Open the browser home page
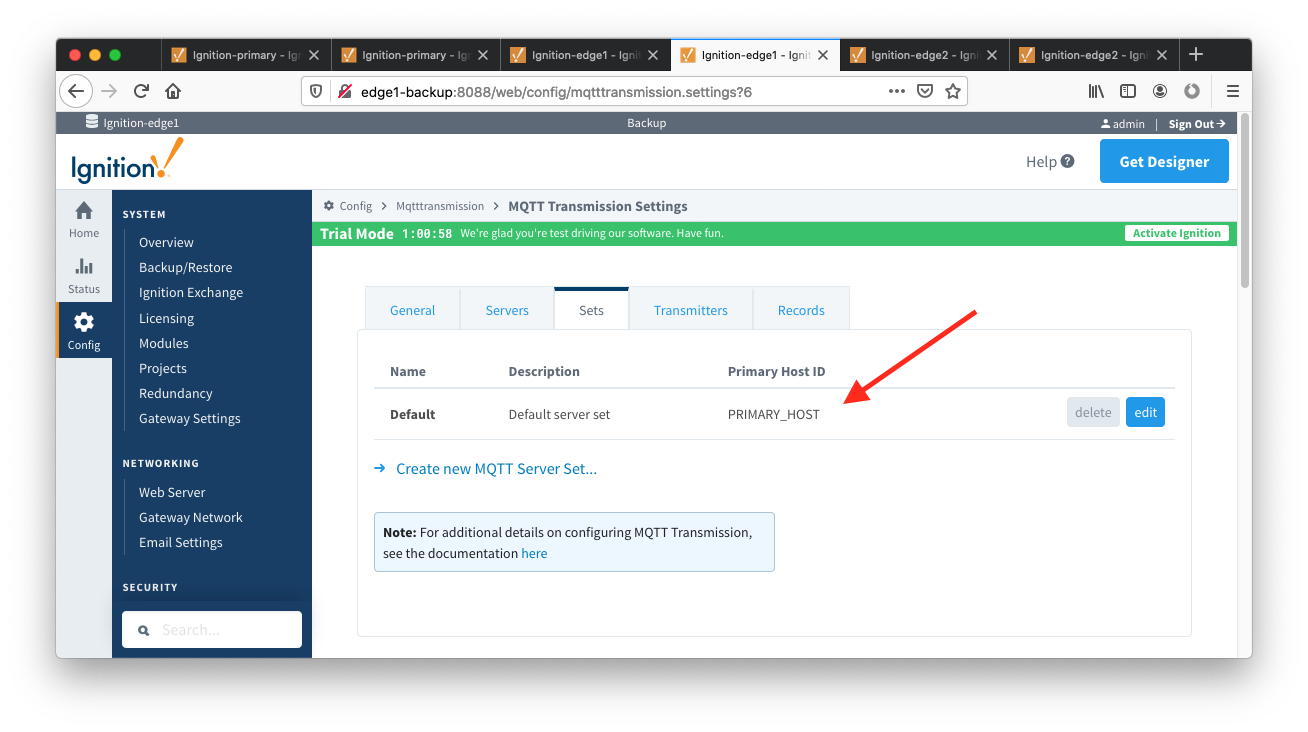Viewport: 1308px width, 732px height. (173, 91)
